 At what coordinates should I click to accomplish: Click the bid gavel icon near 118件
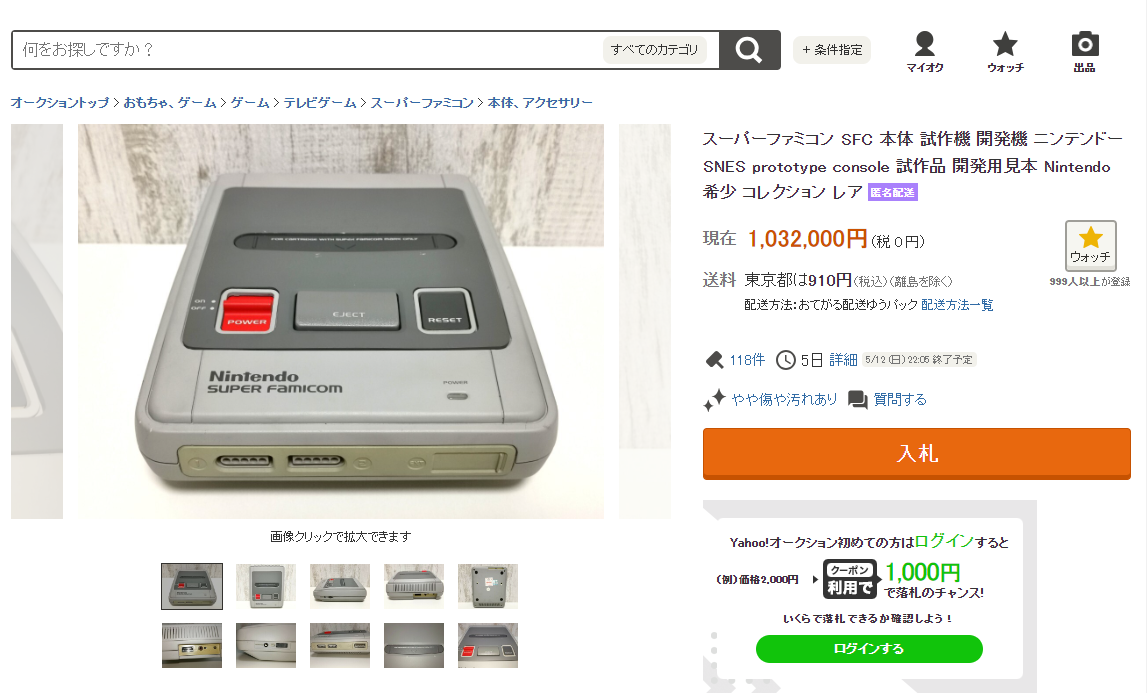[713, 359]
